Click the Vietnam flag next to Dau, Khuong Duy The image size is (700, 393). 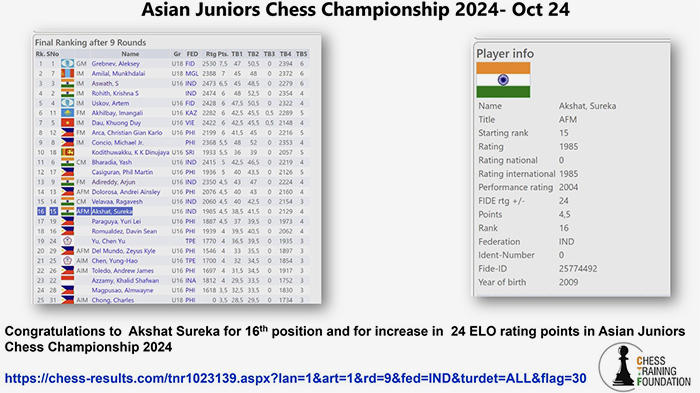(x=67, y=123)
